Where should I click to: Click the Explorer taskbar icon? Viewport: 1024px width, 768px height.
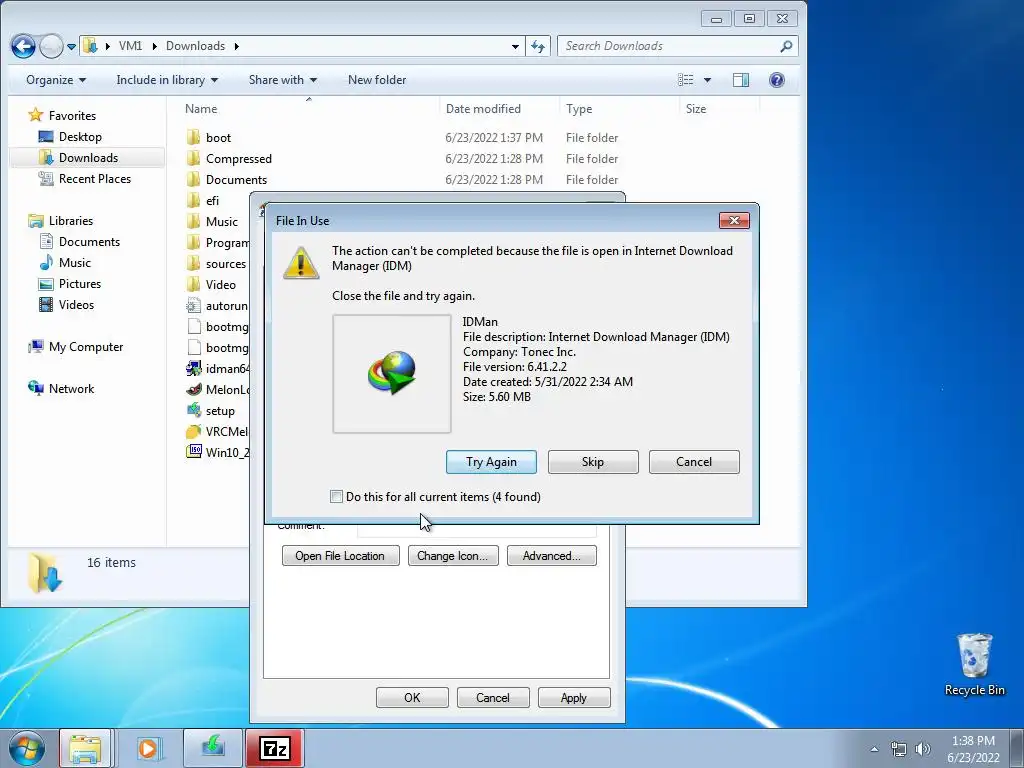coord(86,748)
